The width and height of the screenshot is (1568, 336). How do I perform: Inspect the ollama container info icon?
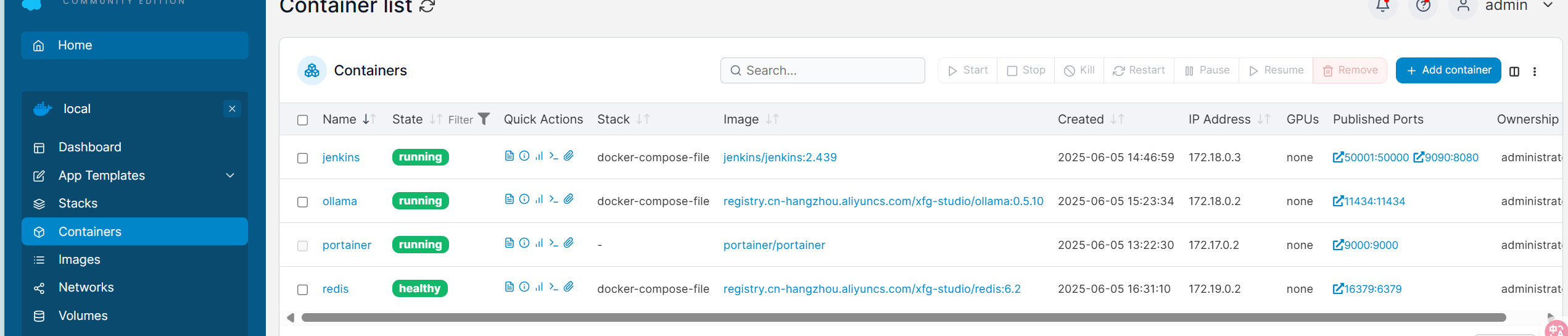524,199
